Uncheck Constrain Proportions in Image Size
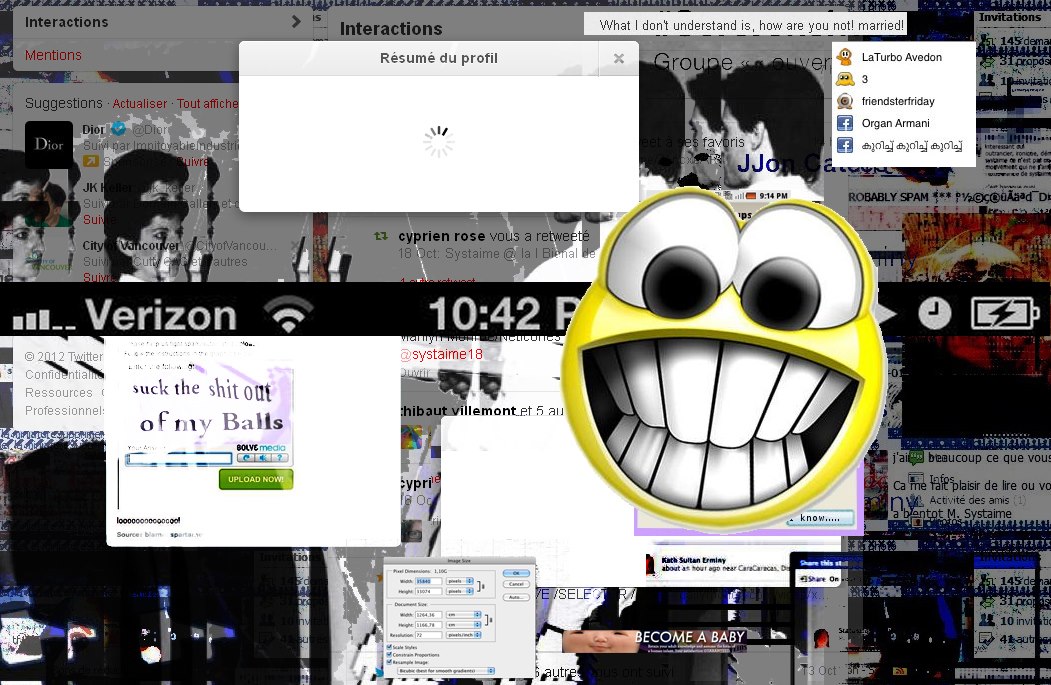The height and width of the screenshot is (685, 1051). [x=390, y=656]
